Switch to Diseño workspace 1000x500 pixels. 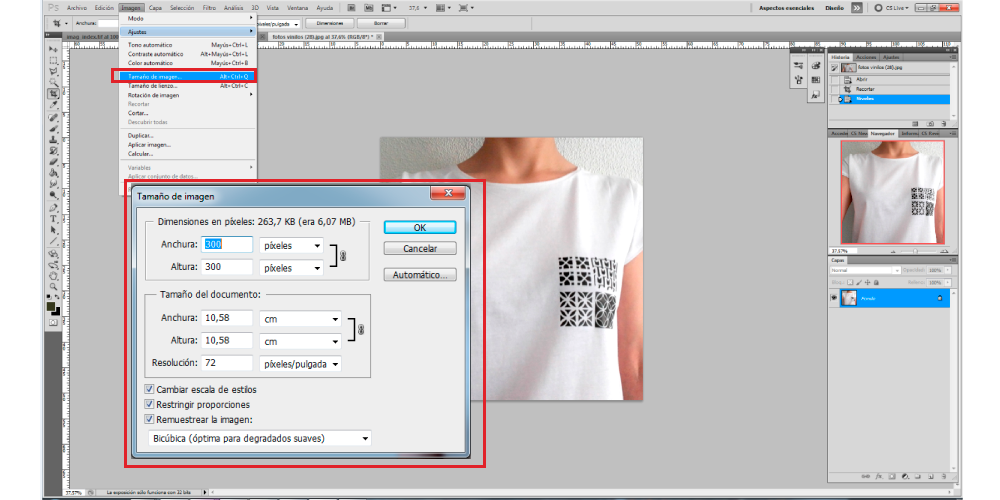(834, 8)
